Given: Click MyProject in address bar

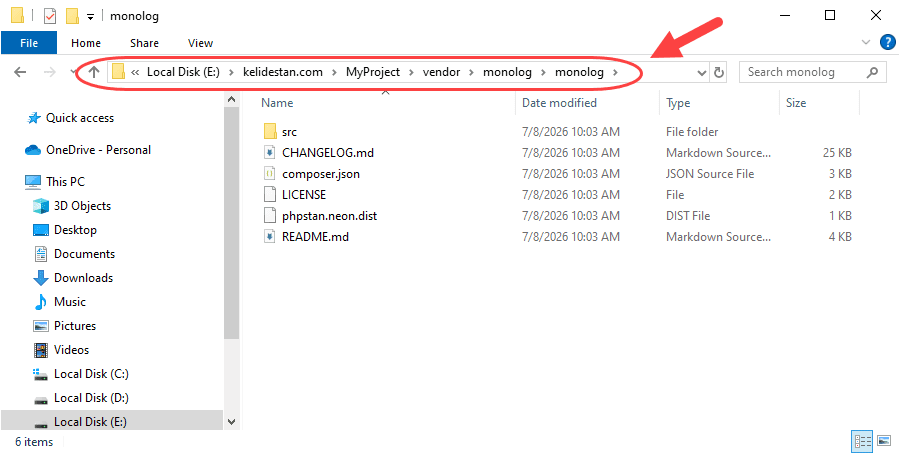Looking at the screenshot, I should 373,72.
